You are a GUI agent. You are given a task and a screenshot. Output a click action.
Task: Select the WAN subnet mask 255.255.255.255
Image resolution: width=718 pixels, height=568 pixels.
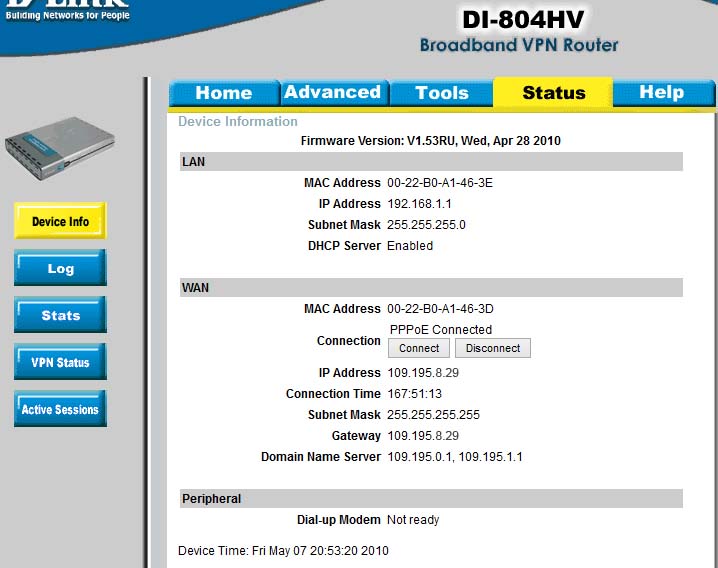click(433, 415)
